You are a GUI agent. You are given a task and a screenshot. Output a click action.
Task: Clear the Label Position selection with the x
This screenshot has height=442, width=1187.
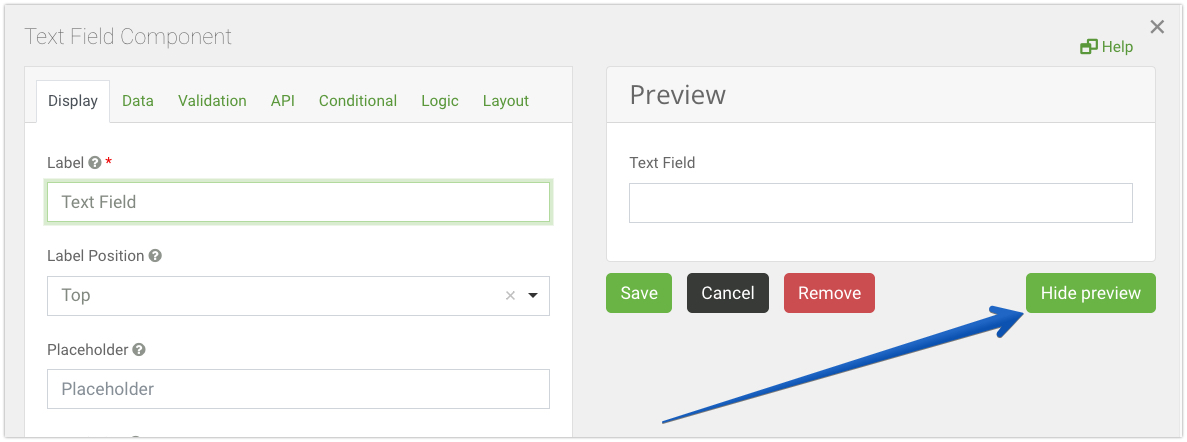tap(510, 296)
